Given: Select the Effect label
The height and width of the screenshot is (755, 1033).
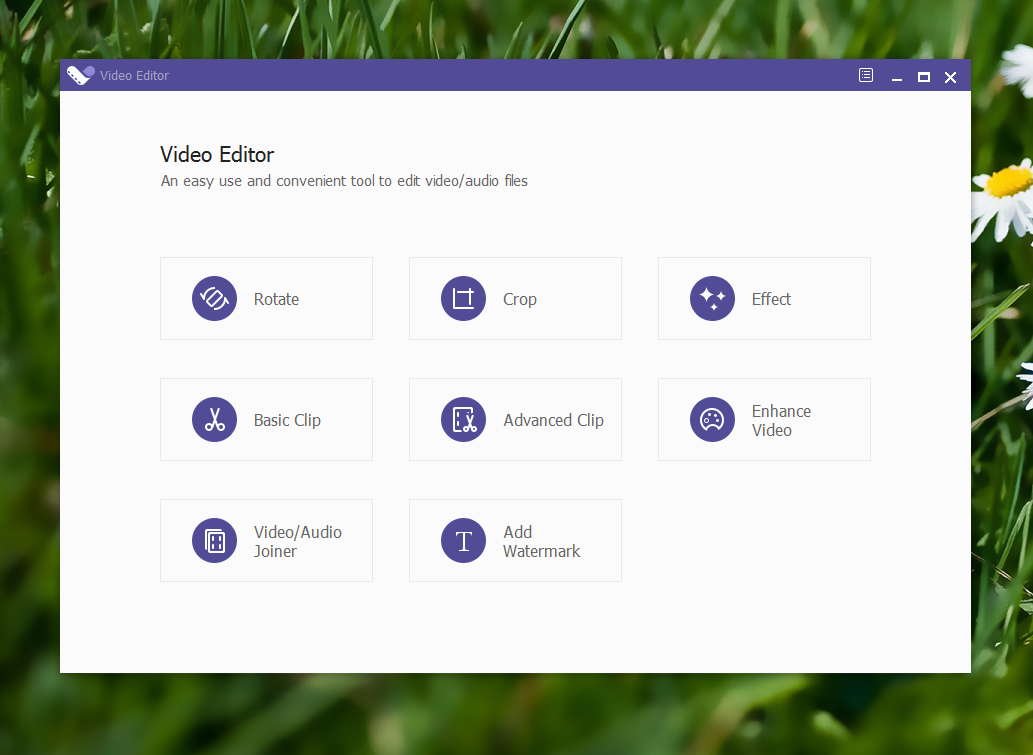Looking at the screenshot, I should (771, 299).
